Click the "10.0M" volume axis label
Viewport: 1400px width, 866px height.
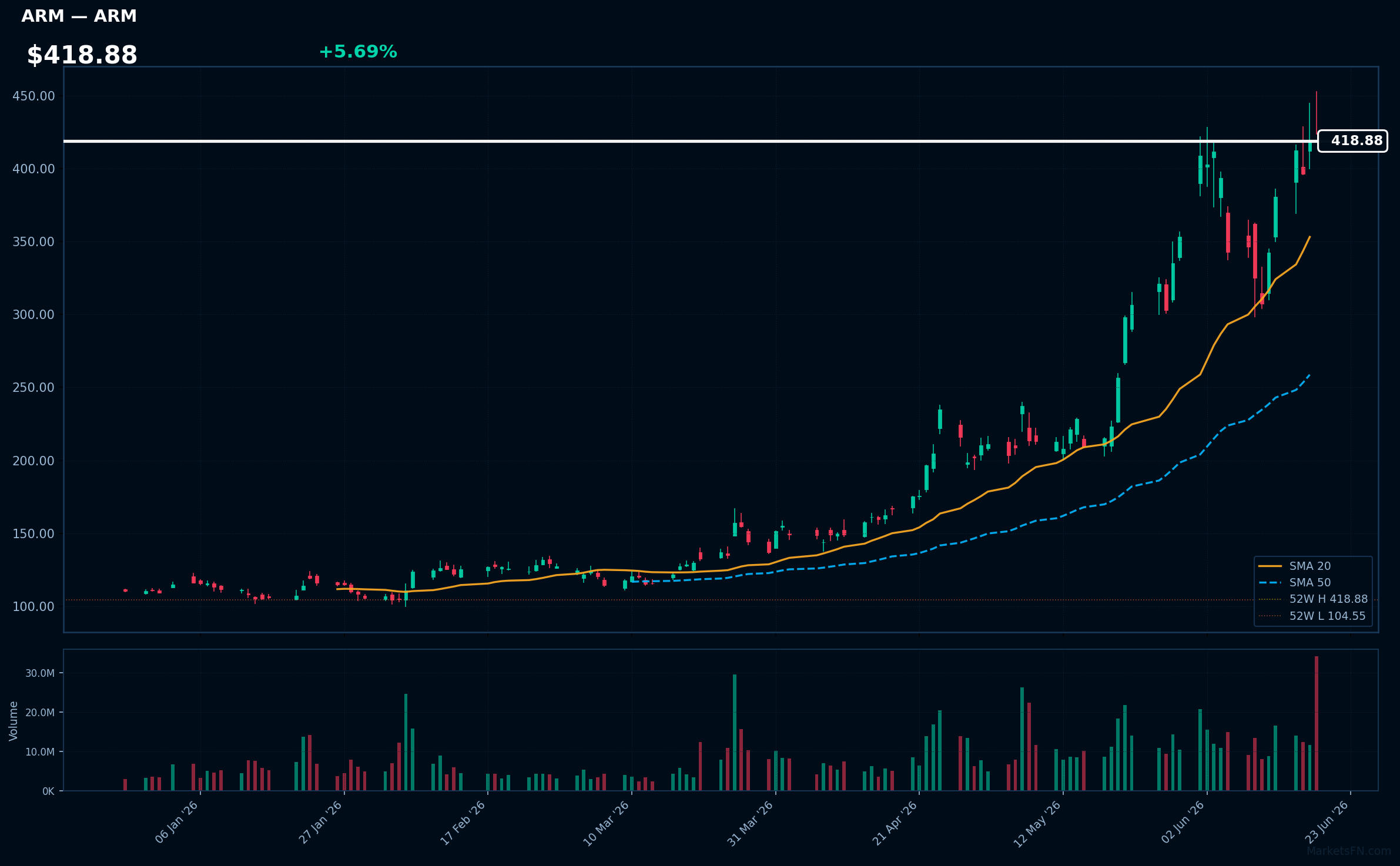39,752
